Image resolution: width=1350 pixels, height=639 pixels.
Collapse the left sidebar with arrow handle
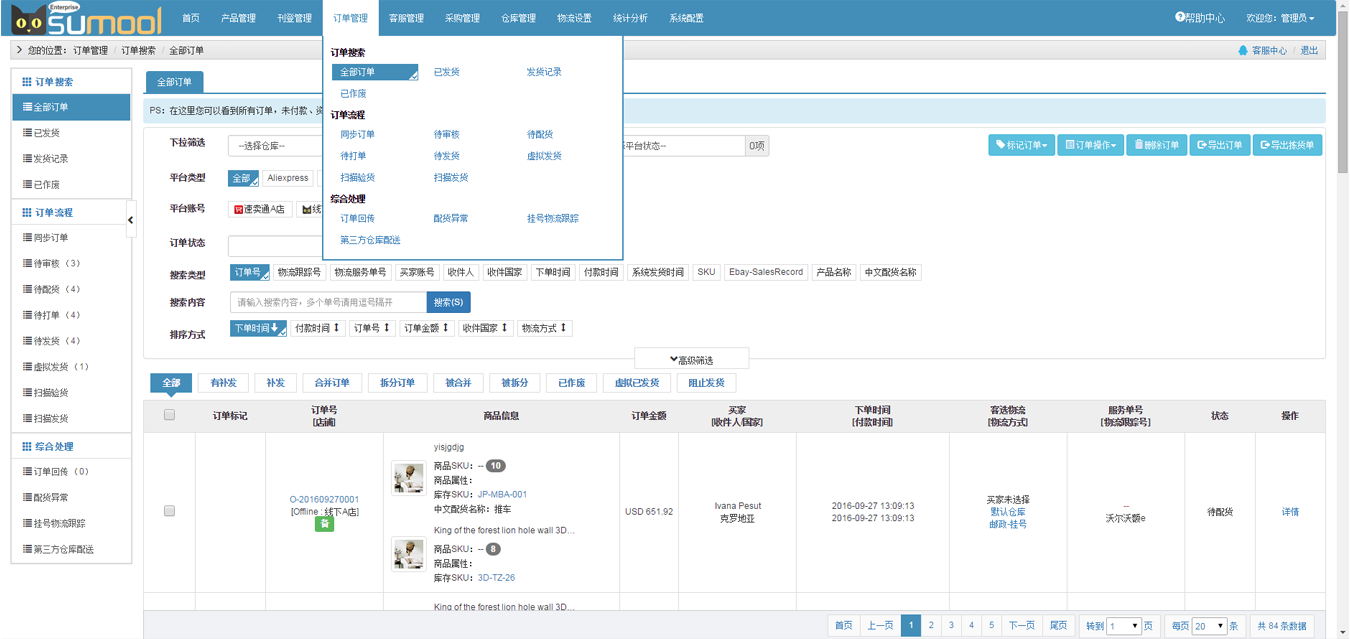(x=131, y=220)
